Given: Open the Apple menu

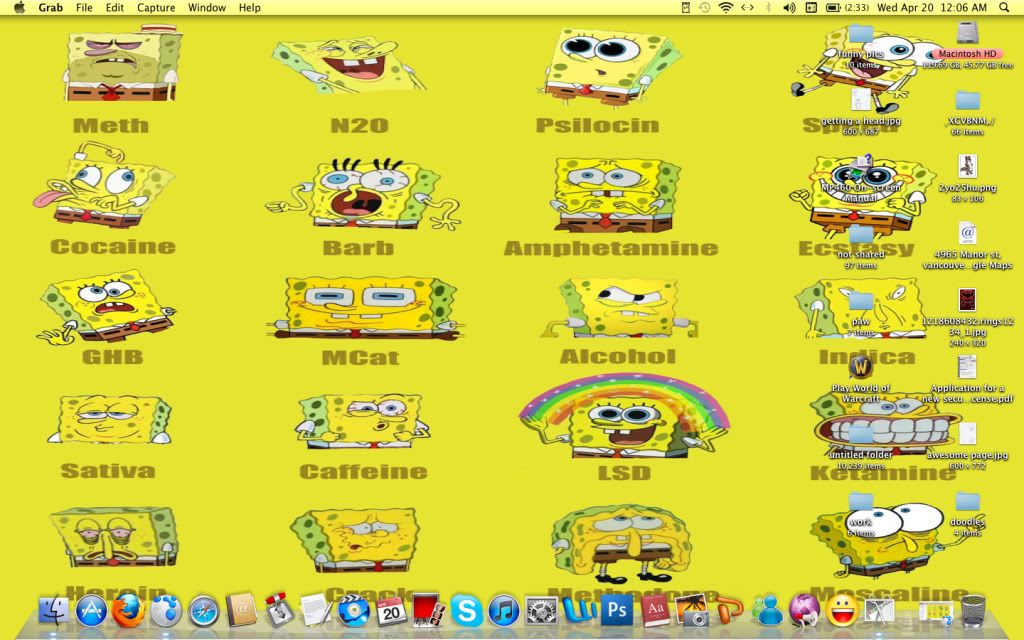Looking at the screenshot, I should (x=20, y=8).
